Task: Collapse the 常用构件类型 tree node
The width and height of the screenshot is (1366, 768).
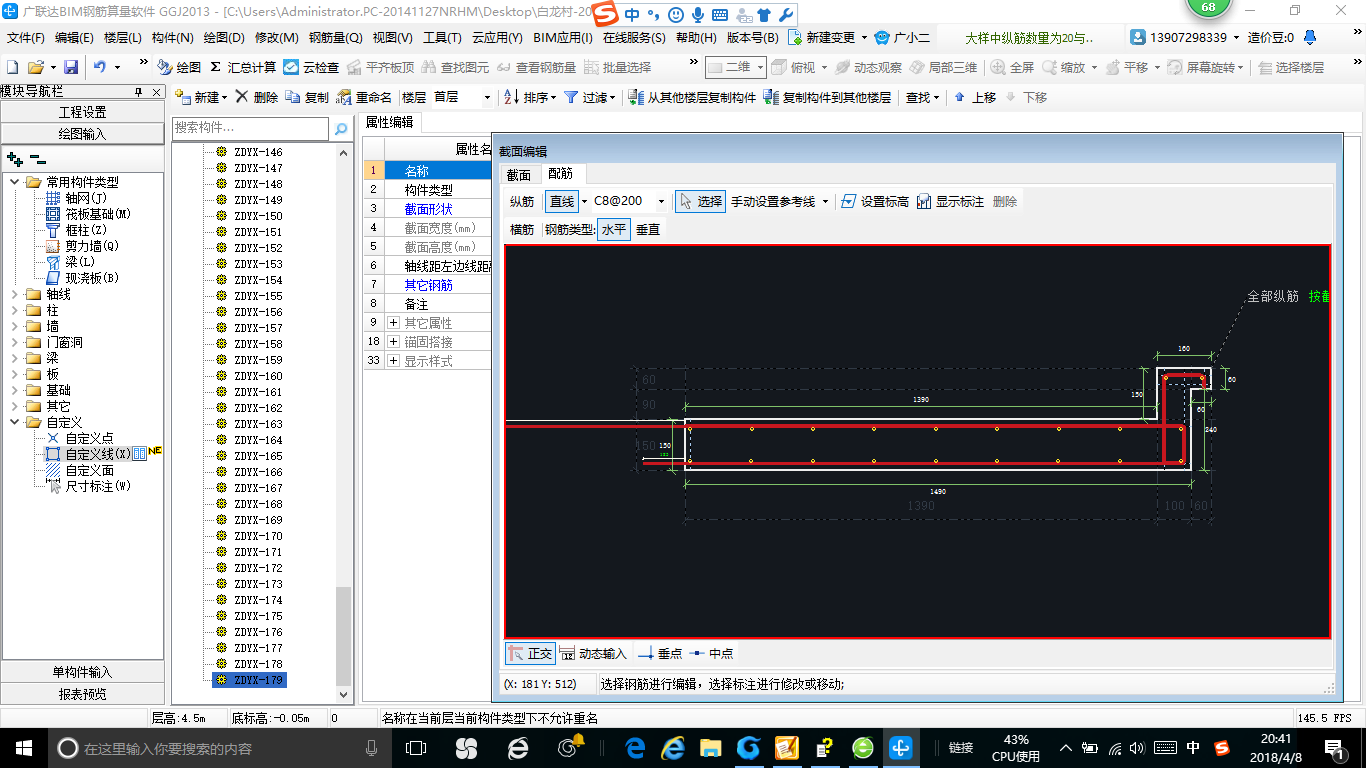Action: [14, 182]
